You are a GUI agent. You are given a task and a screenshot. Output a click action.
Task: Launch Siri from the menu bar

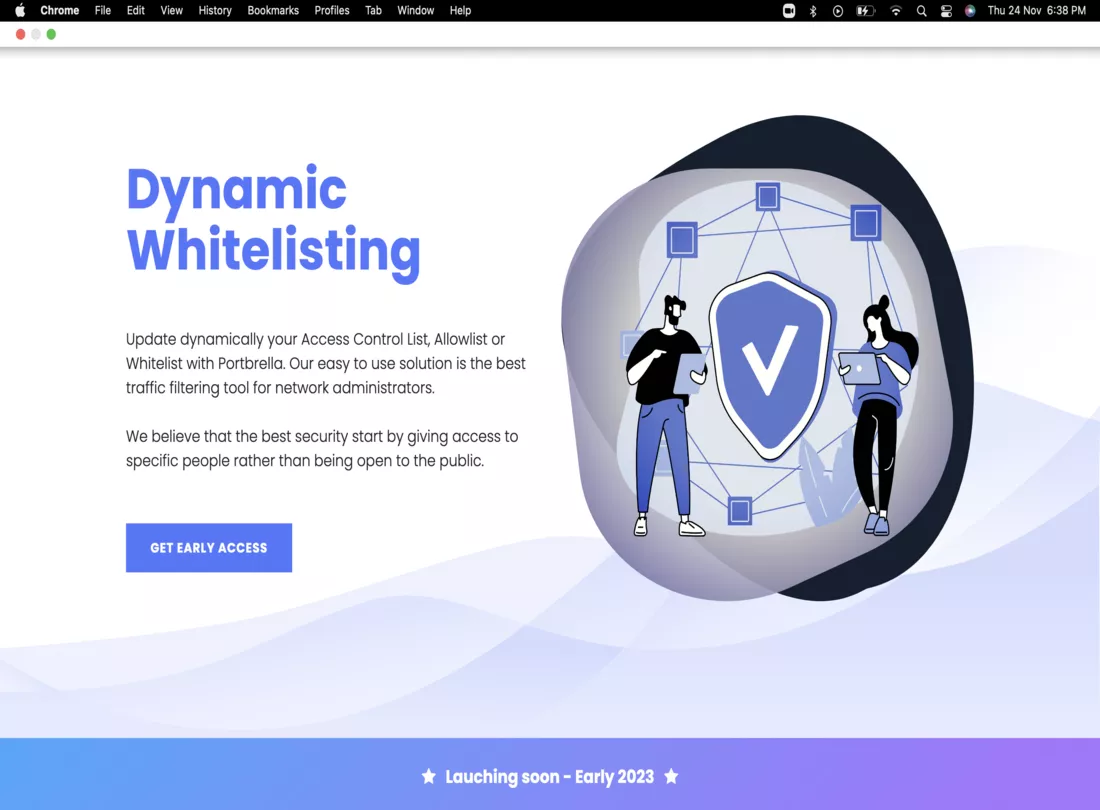coord(970,11)
